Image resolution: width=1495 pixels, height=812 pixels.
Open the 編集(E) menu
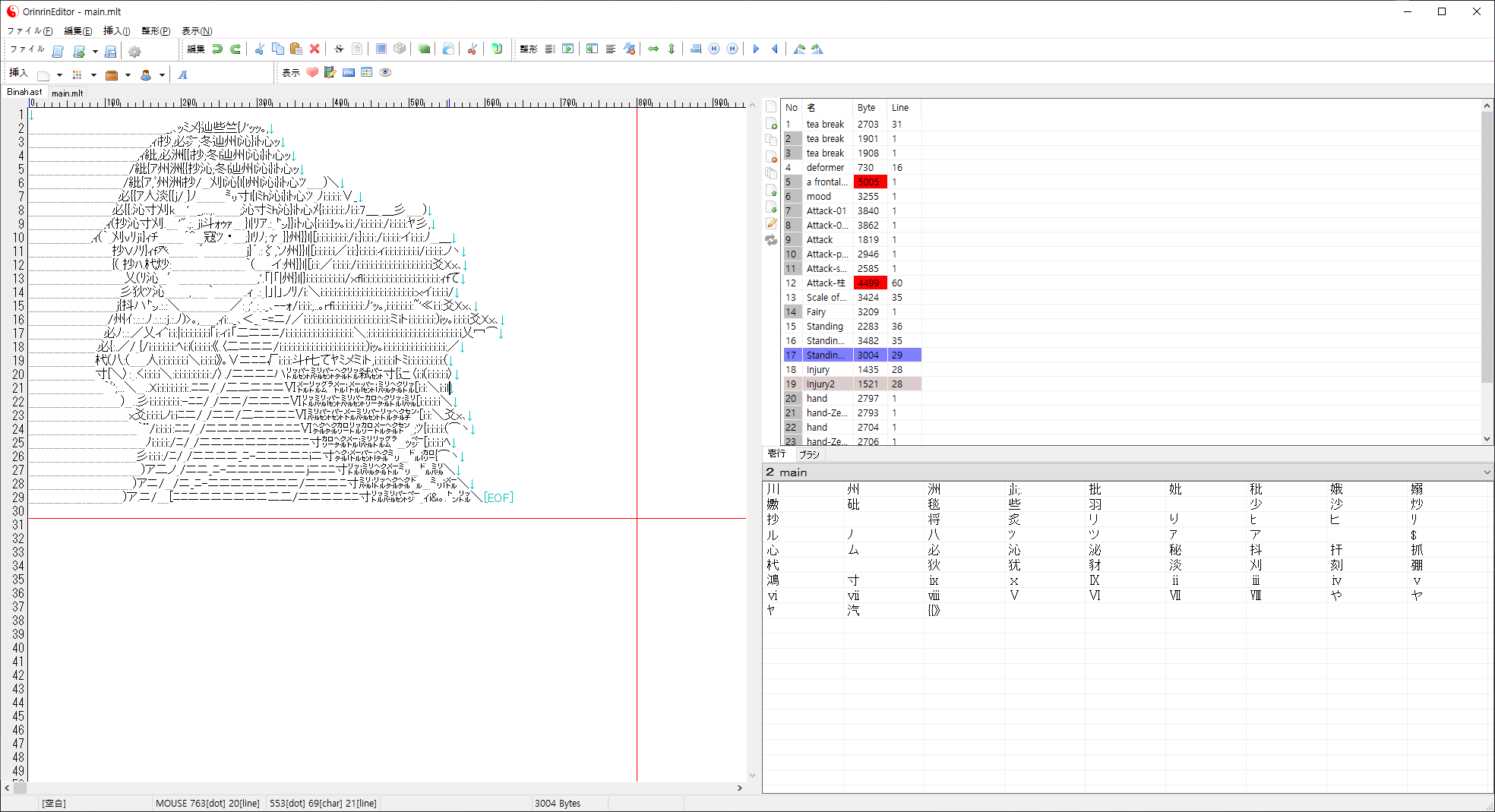click(x=77, y=31)
